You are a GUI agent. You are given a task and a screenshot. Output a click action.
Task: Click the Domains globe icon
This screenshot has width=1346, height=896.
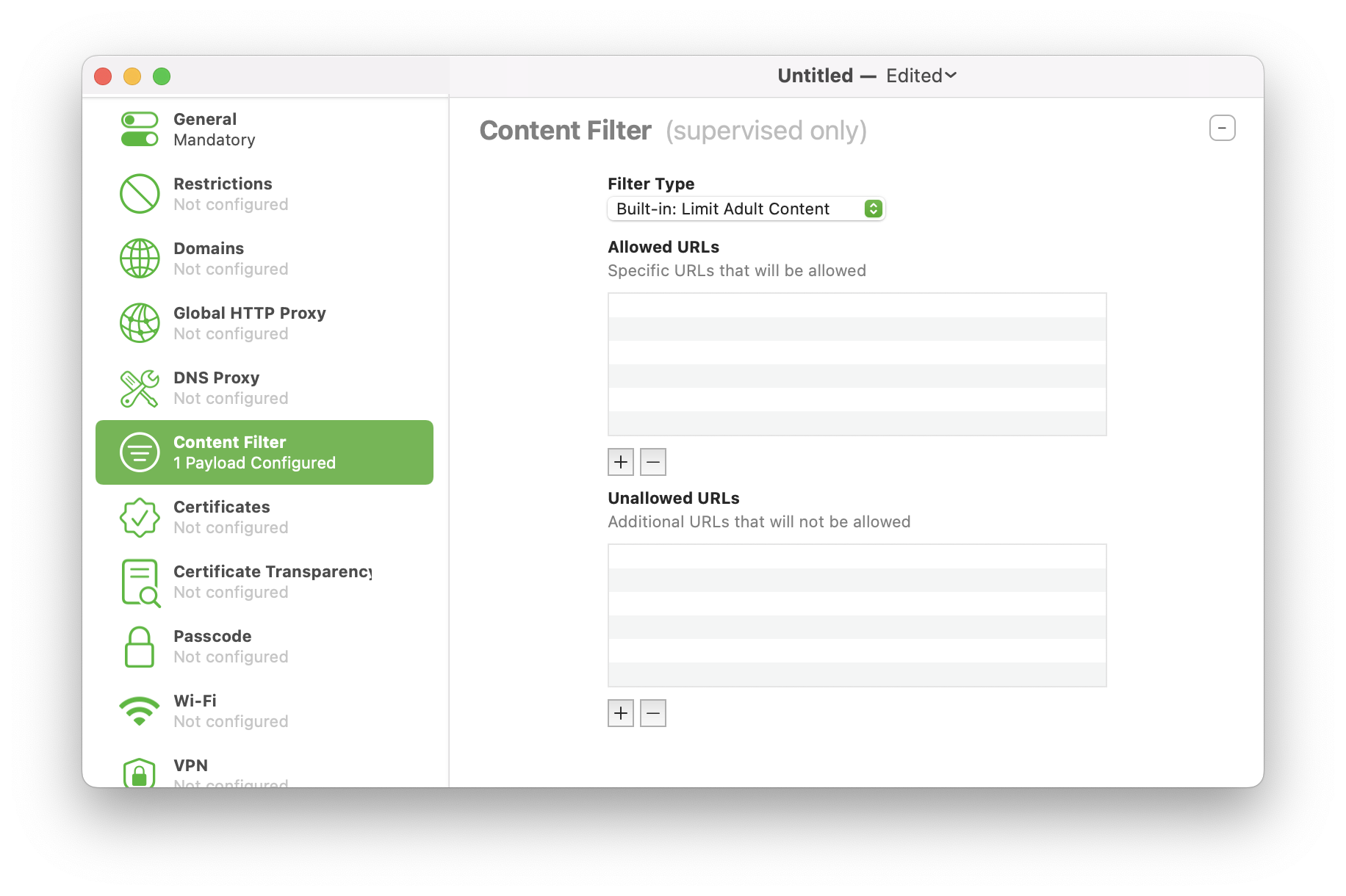point(140,259)
